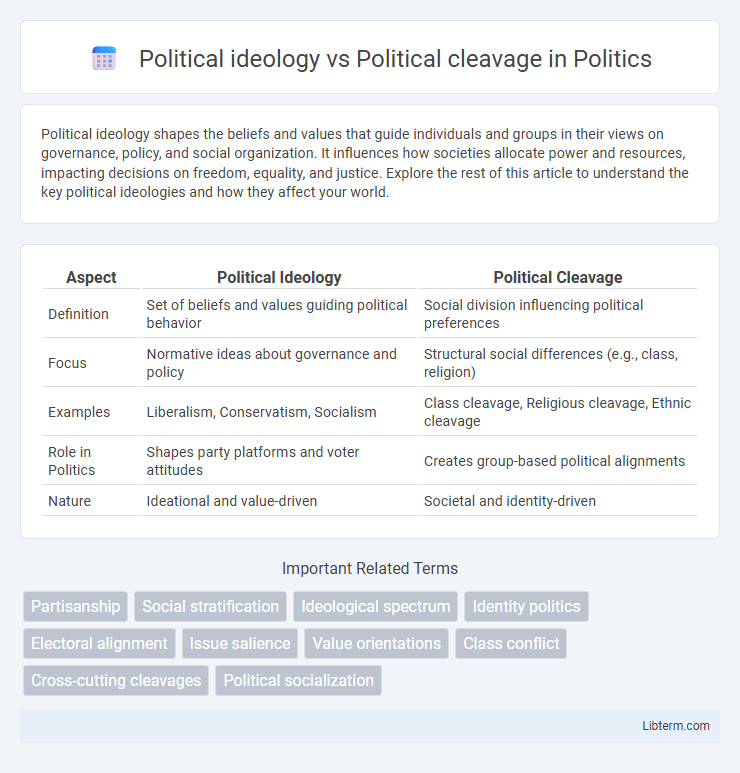Screen dimensions: 740x773
Task: Open the Identity politics tag
Action: pyautogui.click(x=527, y=606)
